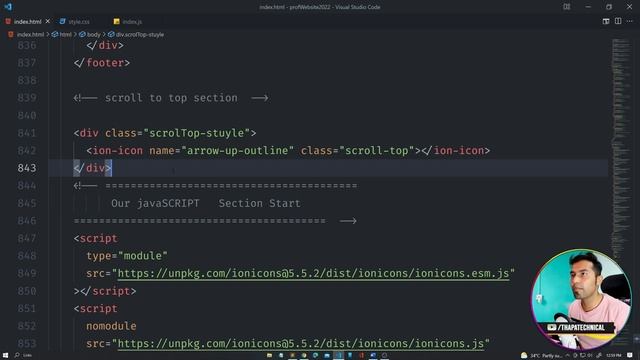This screenshot has height=360, width=640.
Task: Split the editor right
Action: point(618,21)
